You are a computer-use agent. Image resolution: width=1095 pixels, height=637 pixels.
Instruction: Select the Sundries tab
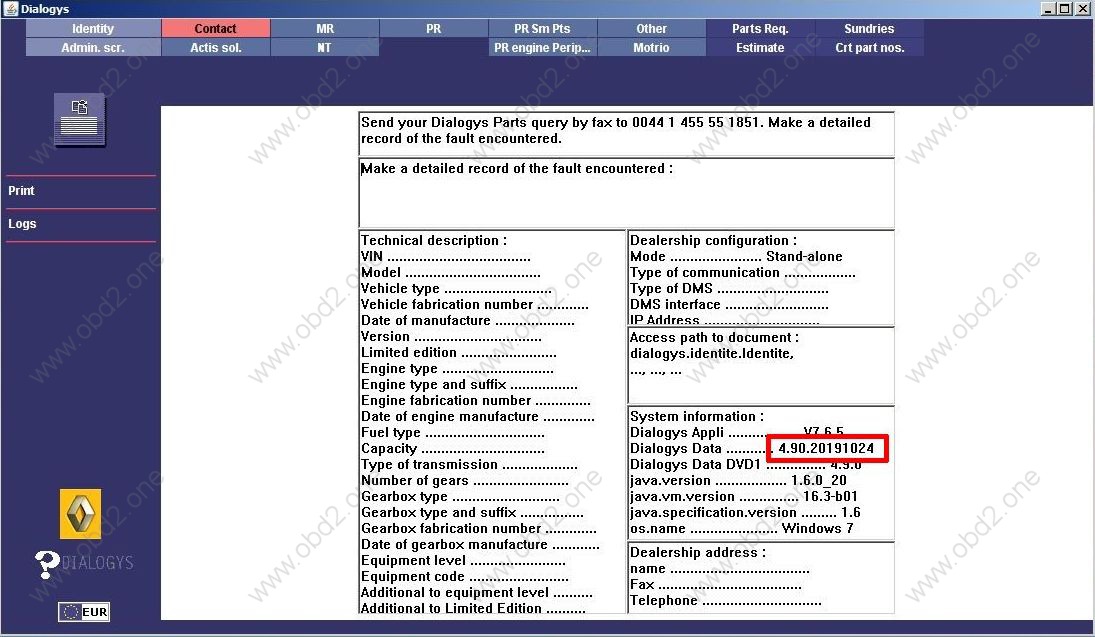coord(869,29)
